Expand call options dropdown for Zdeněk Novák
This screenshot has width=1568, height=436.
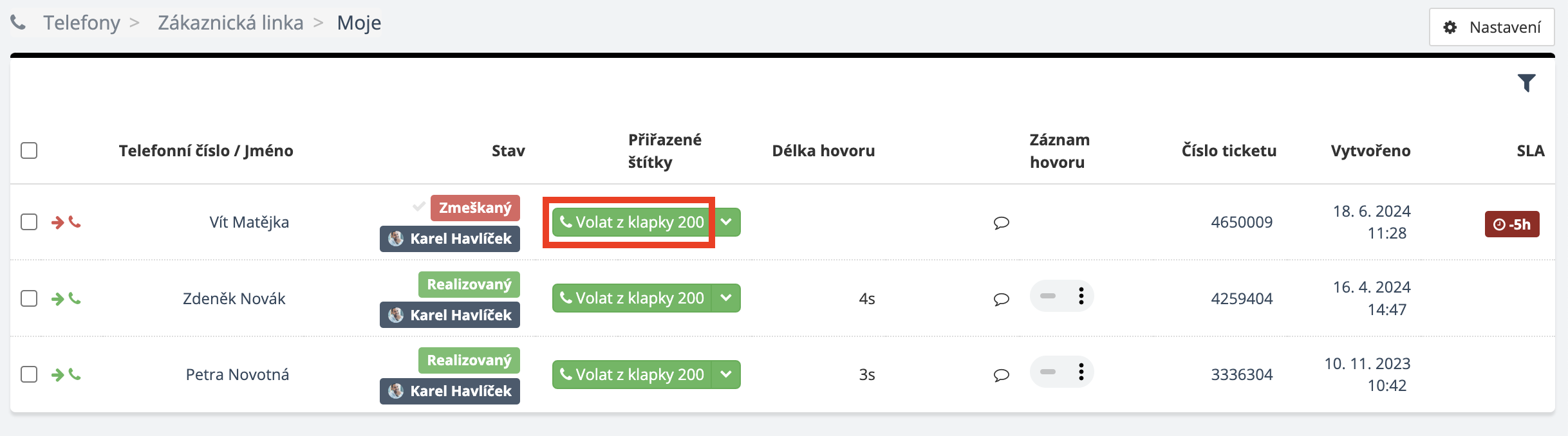tap(726, 298)
